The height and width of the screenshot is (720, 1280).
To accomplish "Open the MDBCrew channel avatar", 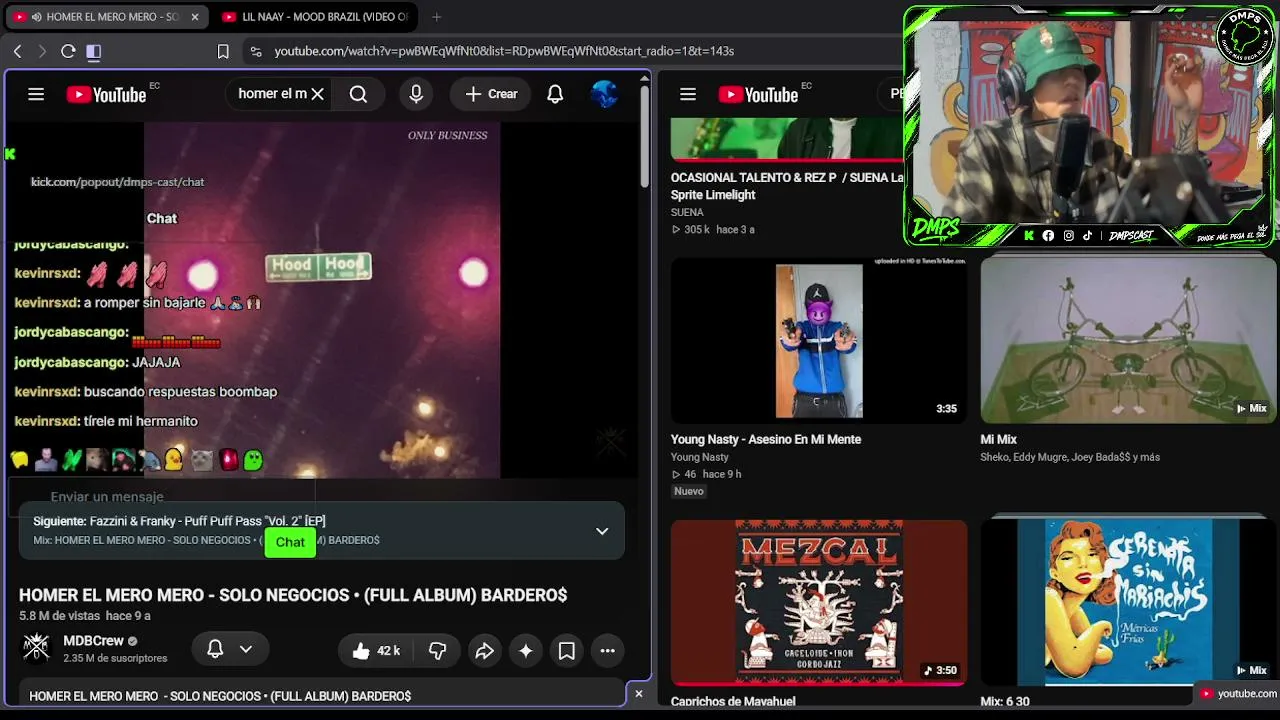I will pyautogui.click(x=36, y=647).
